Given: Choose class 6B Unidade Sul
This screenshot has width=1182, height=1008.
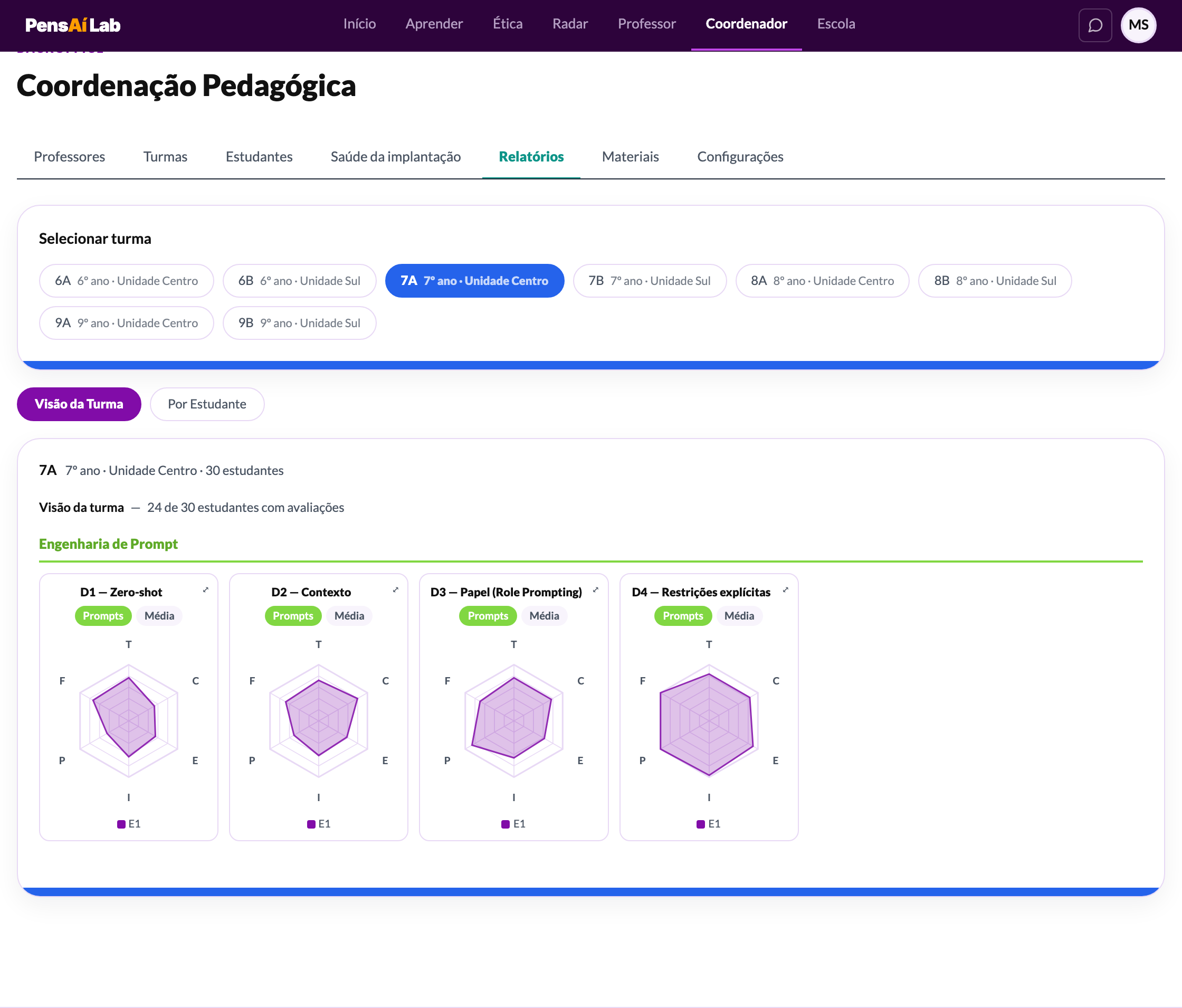Looking at the screenshot, I should click(300, 281).
